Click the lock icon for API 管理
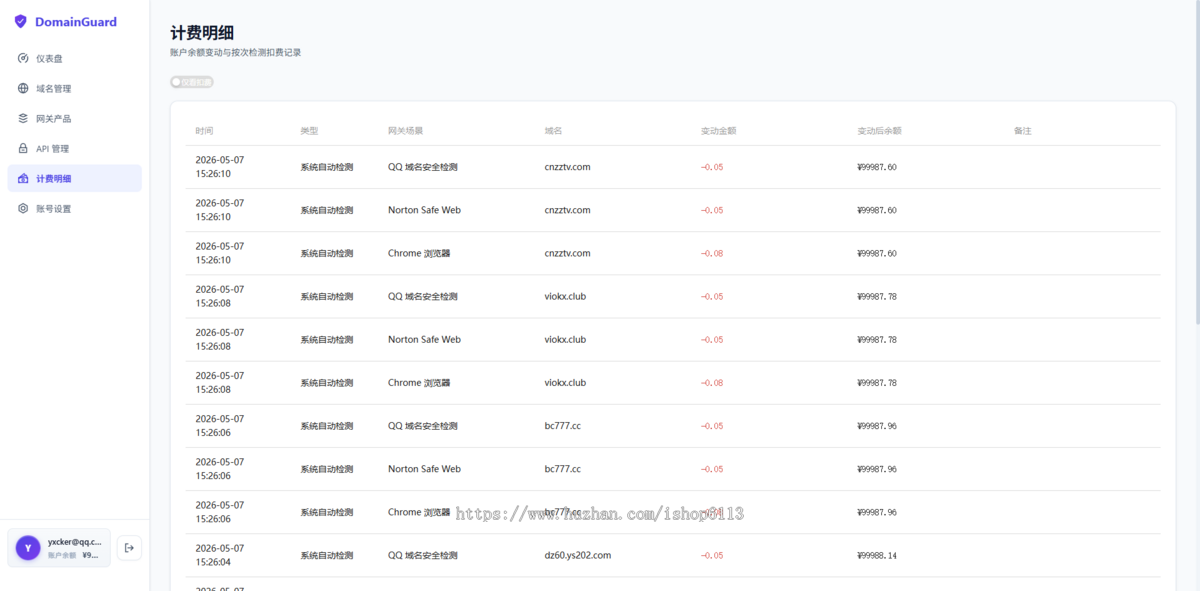The image size is (1200, 591). coord(24,148)
